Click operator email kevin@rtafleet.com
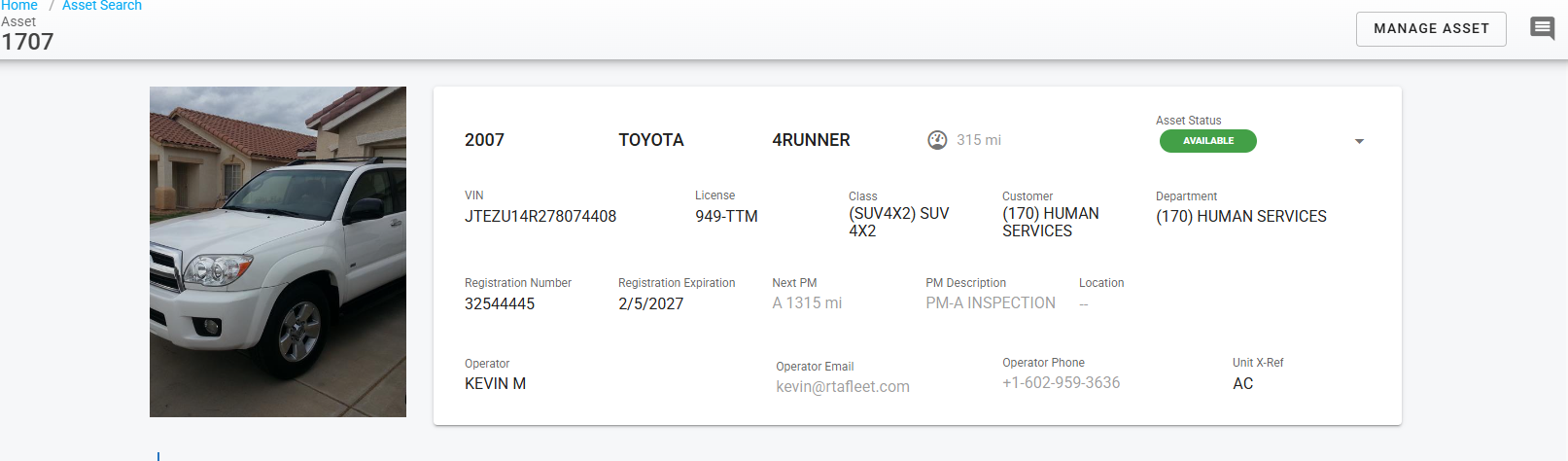The image size is (1568, 461). 843,386
